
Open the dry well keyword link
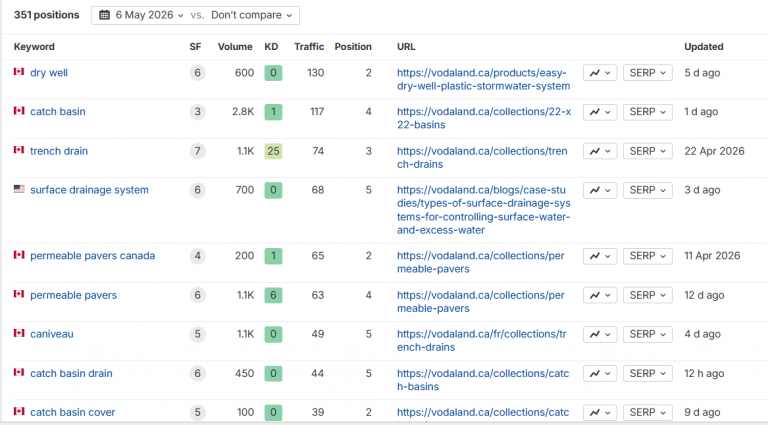pyautogui.click(x=49, y=73)
